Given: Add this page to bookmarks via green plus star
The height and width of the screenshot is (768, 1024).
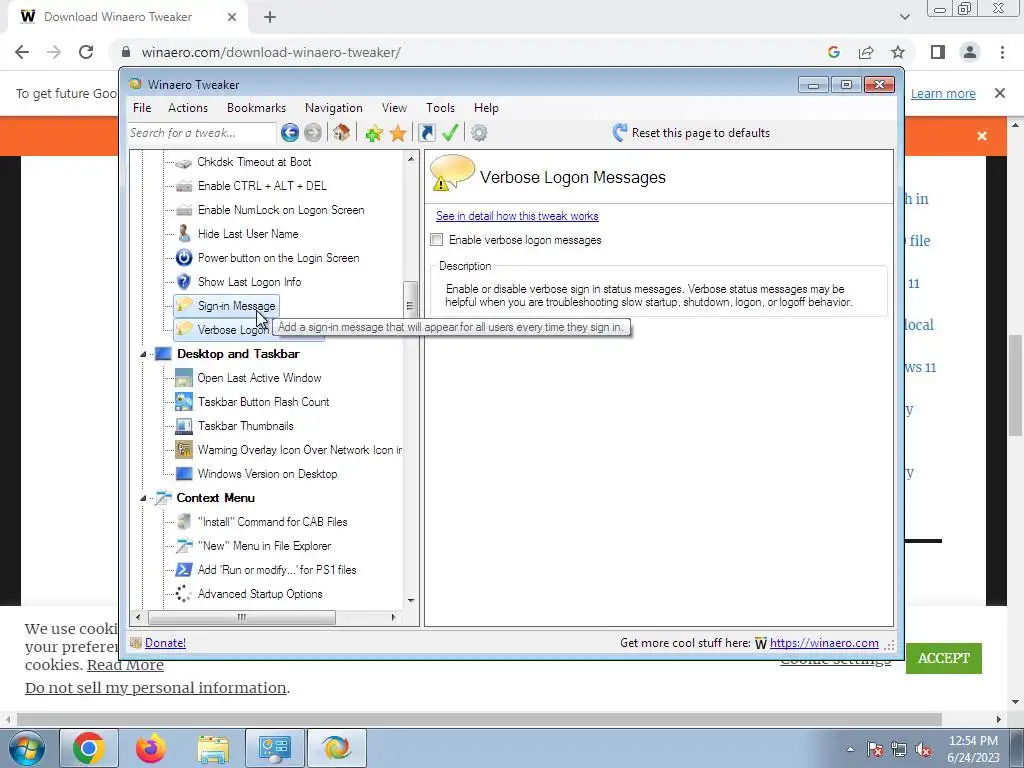Looking at the screenshot, I should (x=374, y=133).
